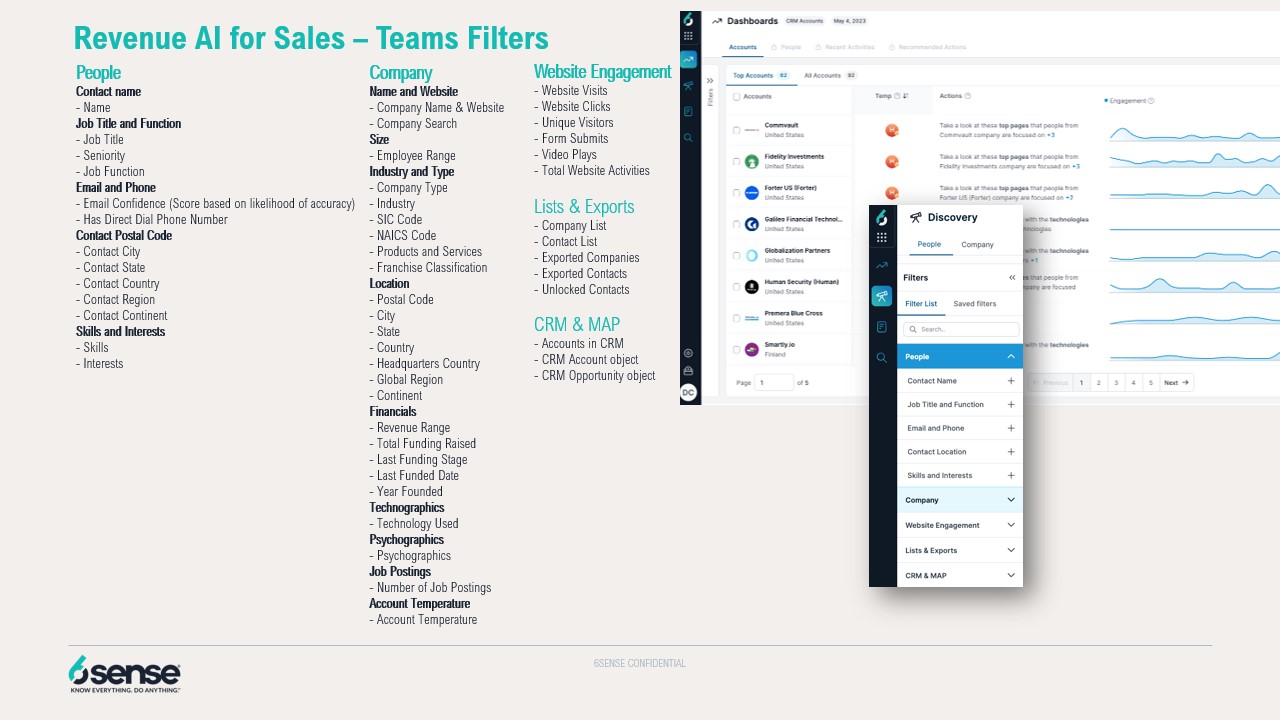Image resolution: width=1280 pixels, height=720 pixels.
Task: Open settings gear in Dashboards sidebar
Action: click(x=688, y=353)
